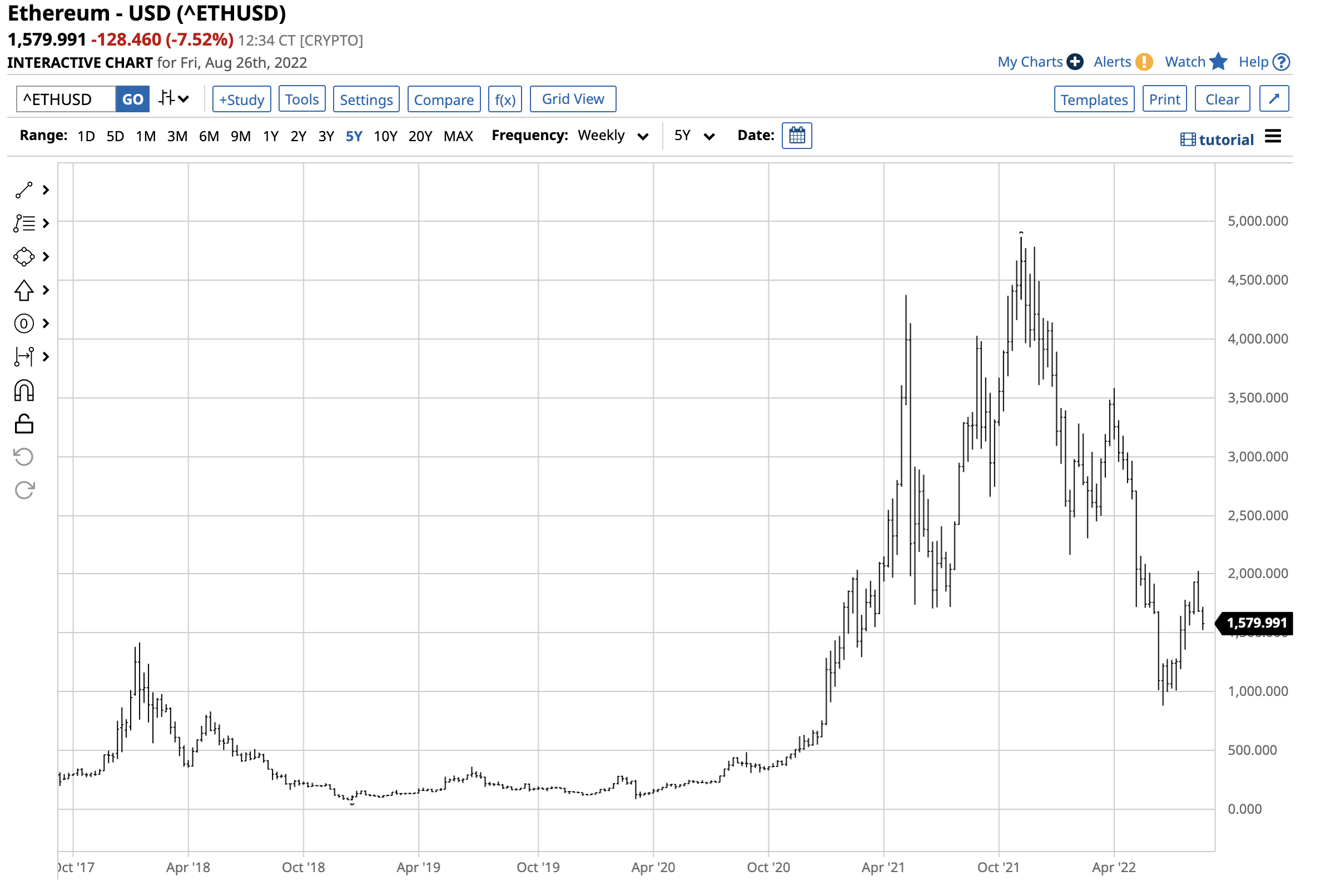Screen dimensions: 1330x896
Task: Click the Alerts exclamation icon
Action: (x=1144, y=62)
